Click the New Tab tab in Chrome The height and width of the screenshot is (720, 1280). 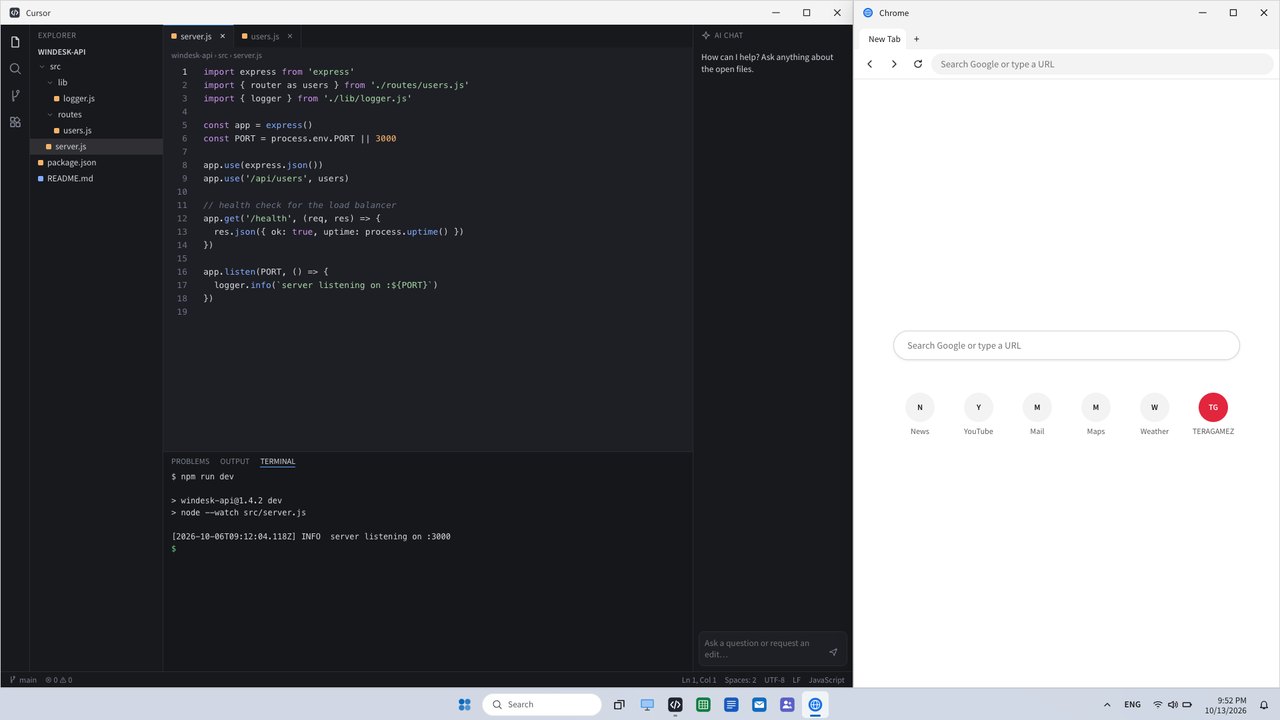(884, 39)
